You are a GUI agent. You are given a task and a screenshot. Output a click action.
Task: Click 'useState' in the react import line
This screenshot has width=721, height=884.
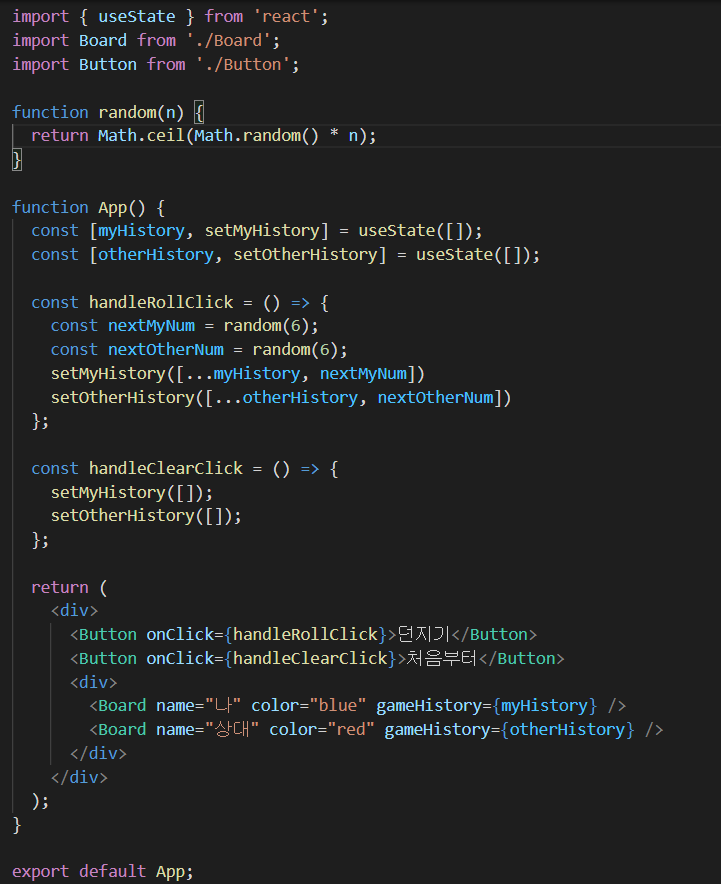(136, 16)
